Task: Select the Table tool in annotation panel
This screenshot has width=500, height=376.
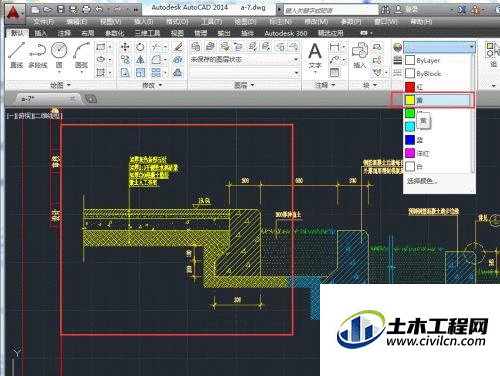Action: point(334,72)
